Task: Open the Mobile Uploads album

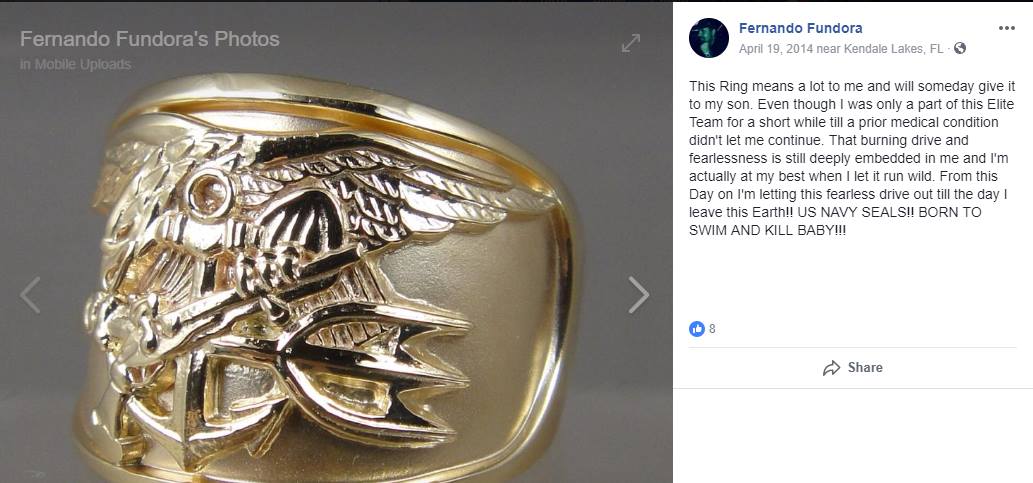Action: [x=82, y=65]
